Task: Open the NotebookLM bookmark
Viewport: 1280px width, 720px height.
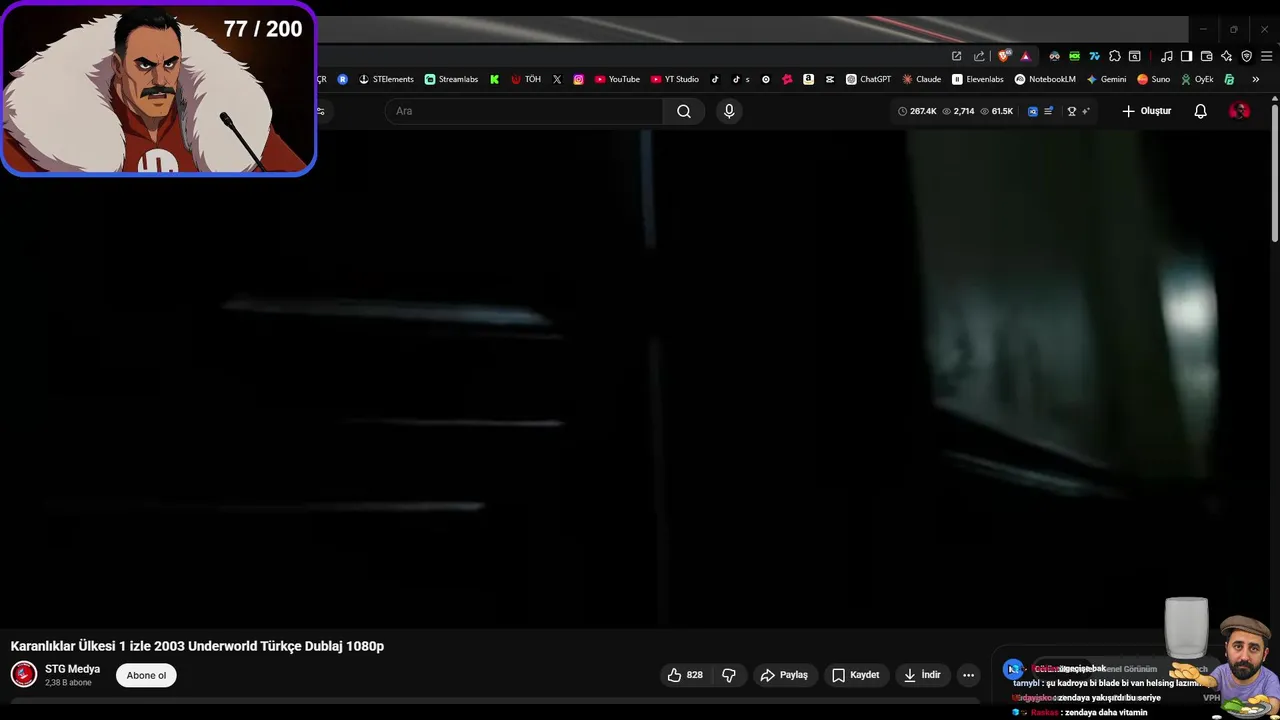Action: pos(1046,79)
